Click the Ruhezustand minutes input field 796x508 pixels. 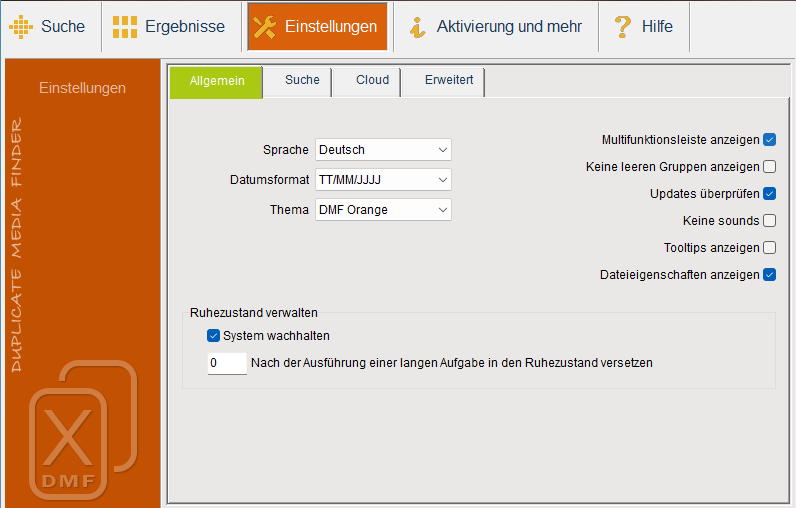(x=226, y=363)
